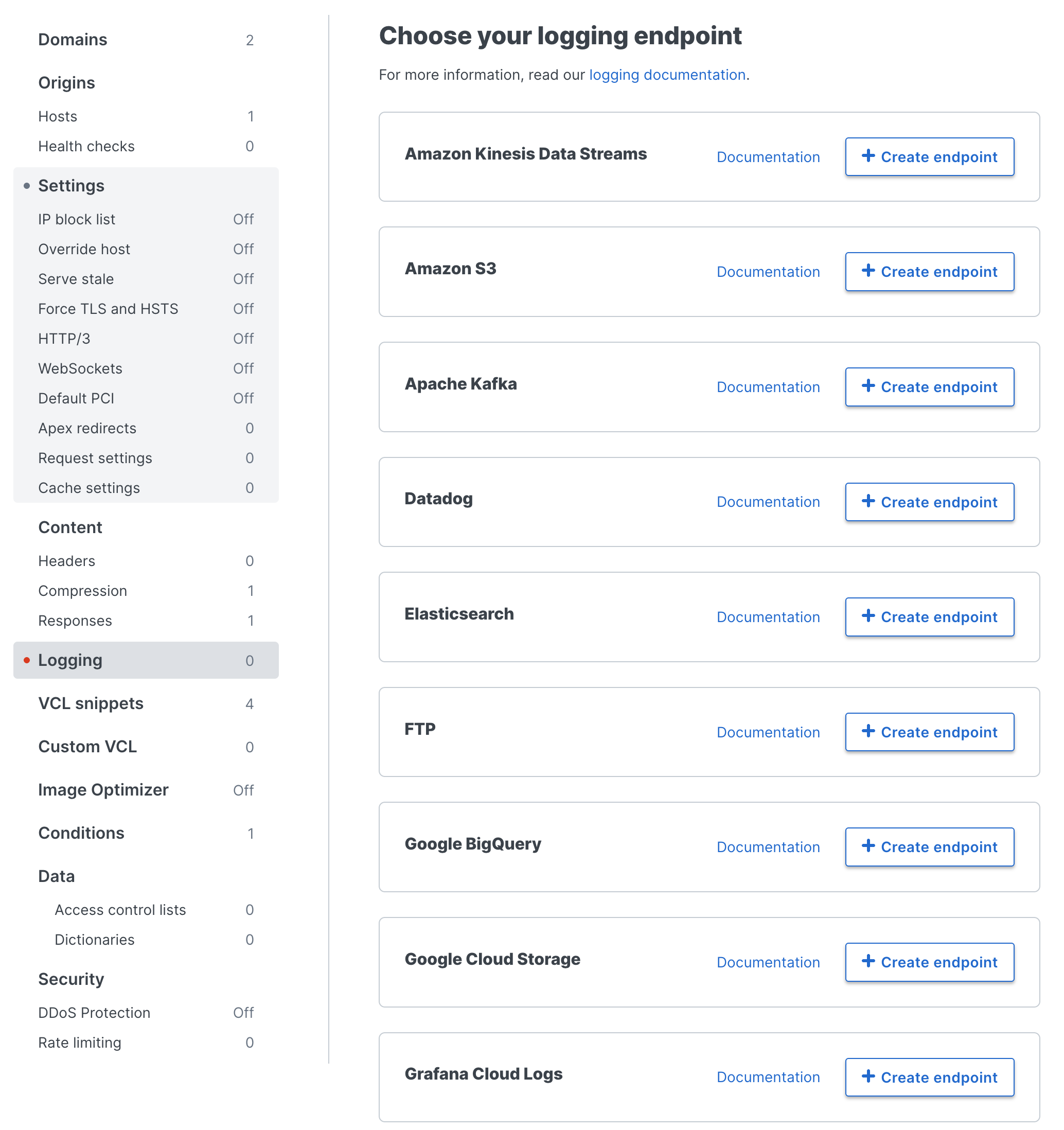The width and height of the screenshot is (1064, 1130).
Task: Open VCL snippets from the sidebar
Action: (x=91, y=703)
